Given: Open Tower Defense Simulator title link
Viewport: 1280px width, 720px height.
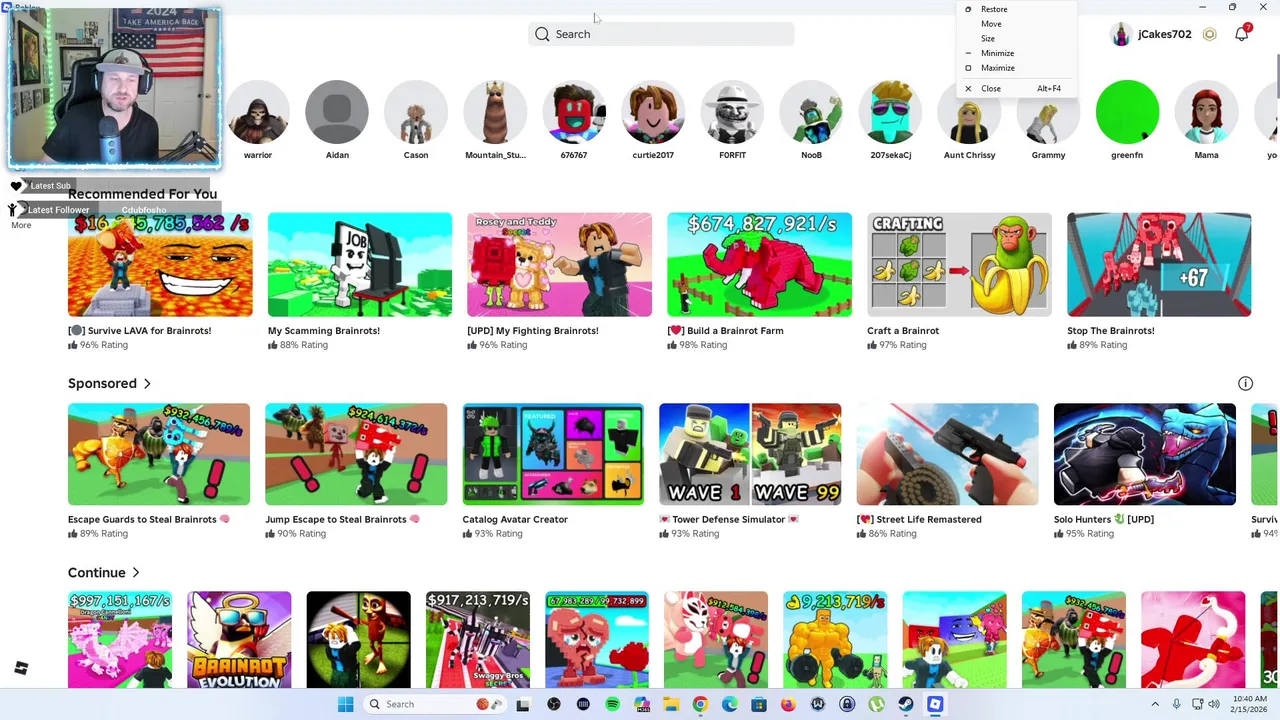Looking at the screenshot, I should (x=729, y=520).
